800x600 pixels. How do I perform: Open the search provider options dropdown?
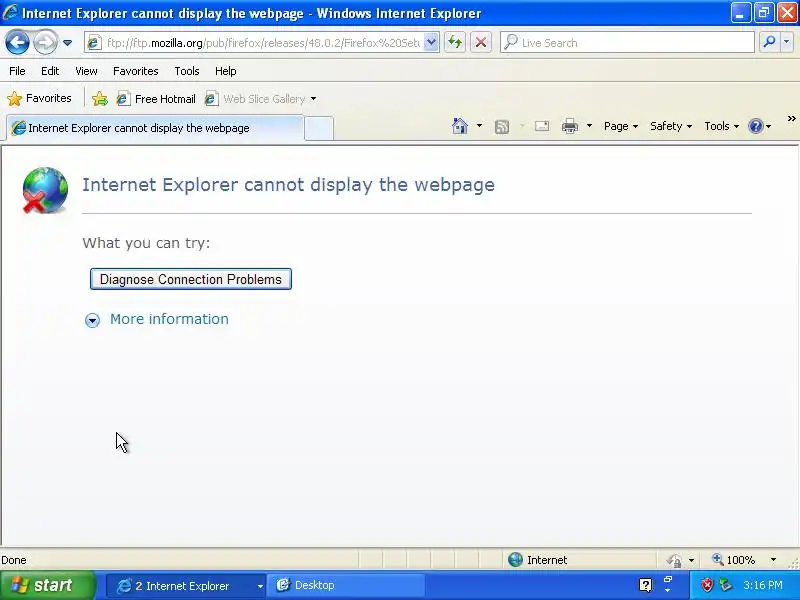[x=786, y=42]
